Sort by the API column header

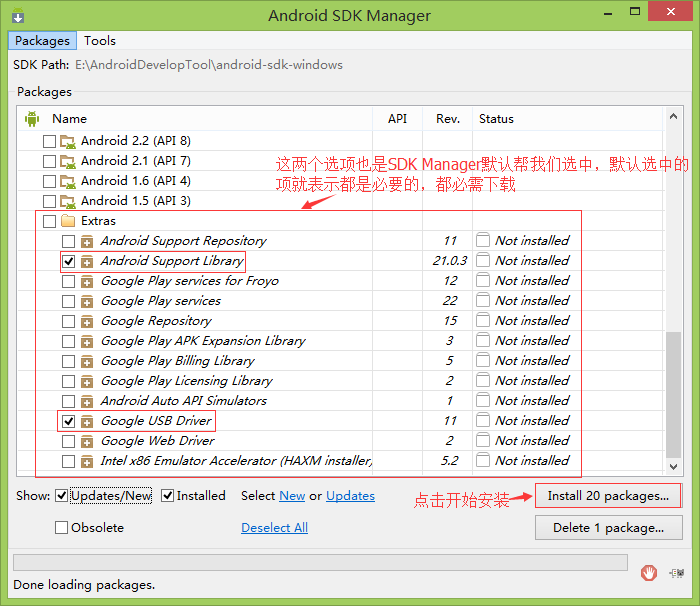397,119
